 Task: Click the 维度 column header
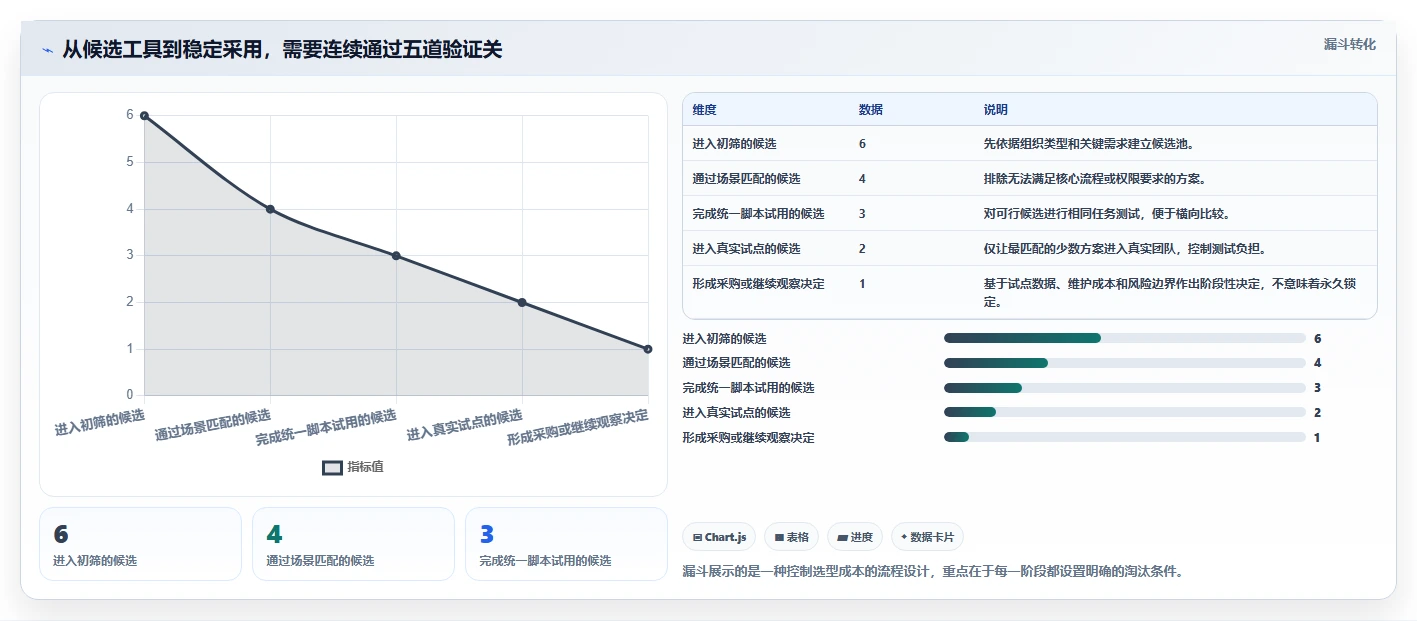(x=704, y=110)
